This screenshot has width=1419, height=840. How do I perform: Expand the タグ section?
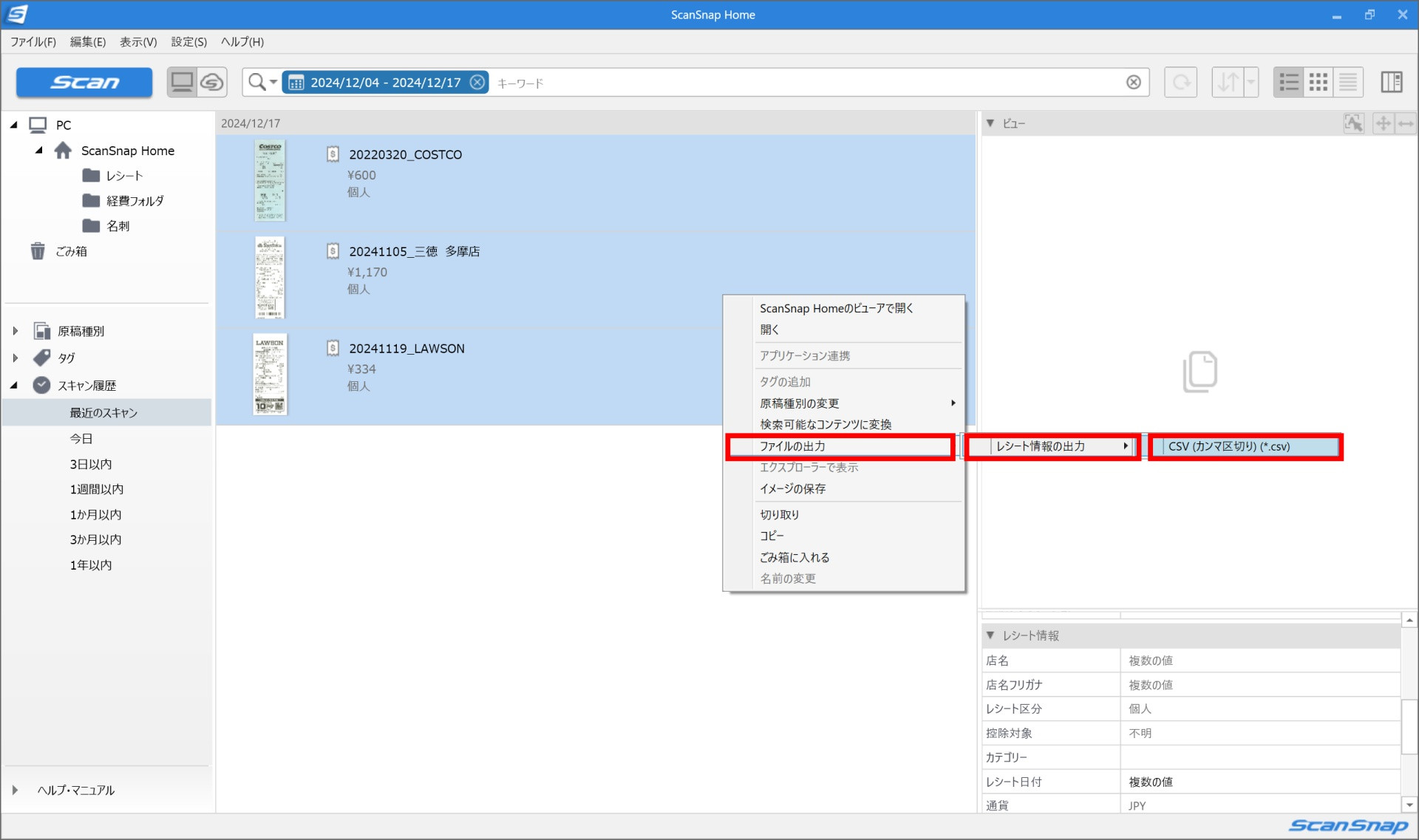pos(15,358)
